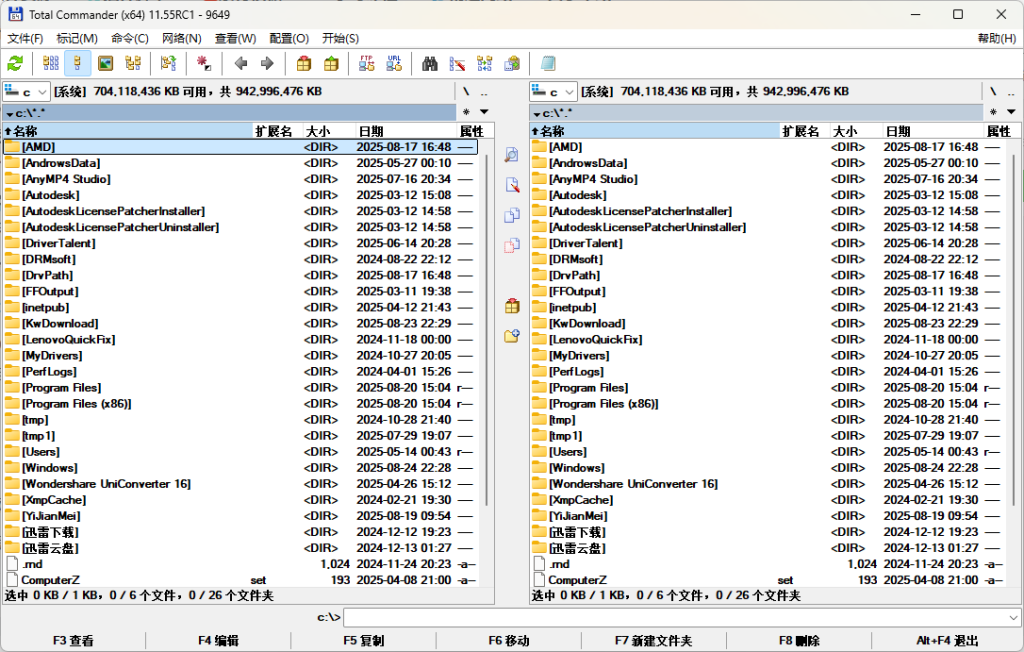Viewport: 1024px width, 652px height.
Task: Click the pack files gift-box icon in toolbar
Action: coord(304,64)
